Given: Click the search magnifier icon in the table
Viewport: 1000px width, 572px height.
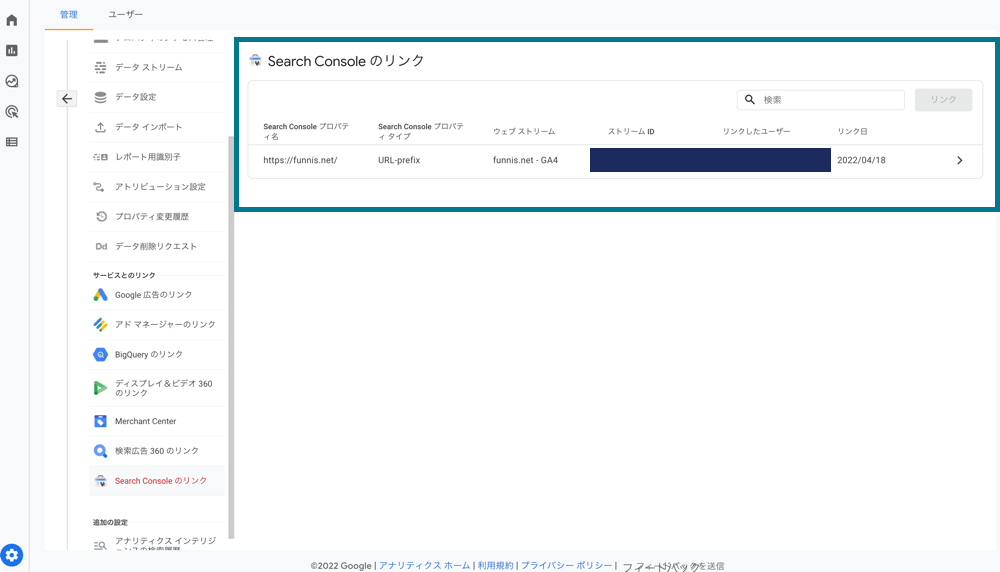Looking at the screenshot, I should pos(750,99).
